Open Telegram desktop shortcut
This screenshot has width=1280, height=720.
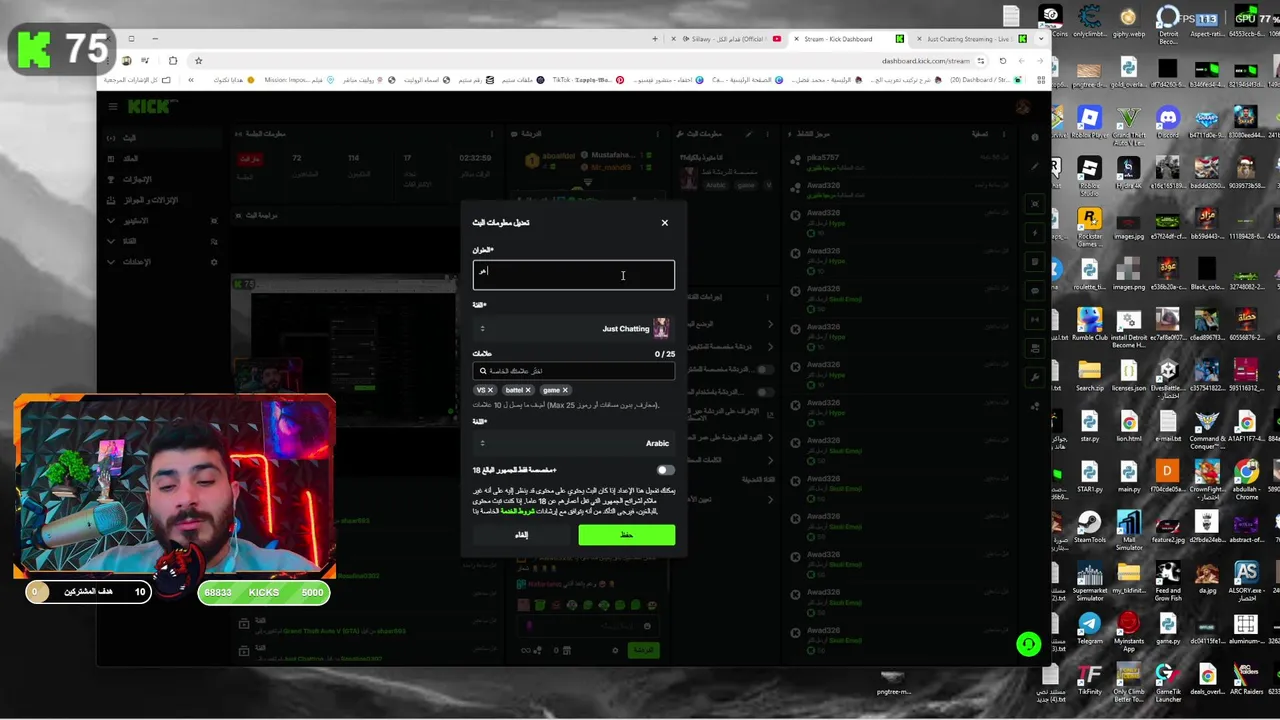pos(1090,629)
